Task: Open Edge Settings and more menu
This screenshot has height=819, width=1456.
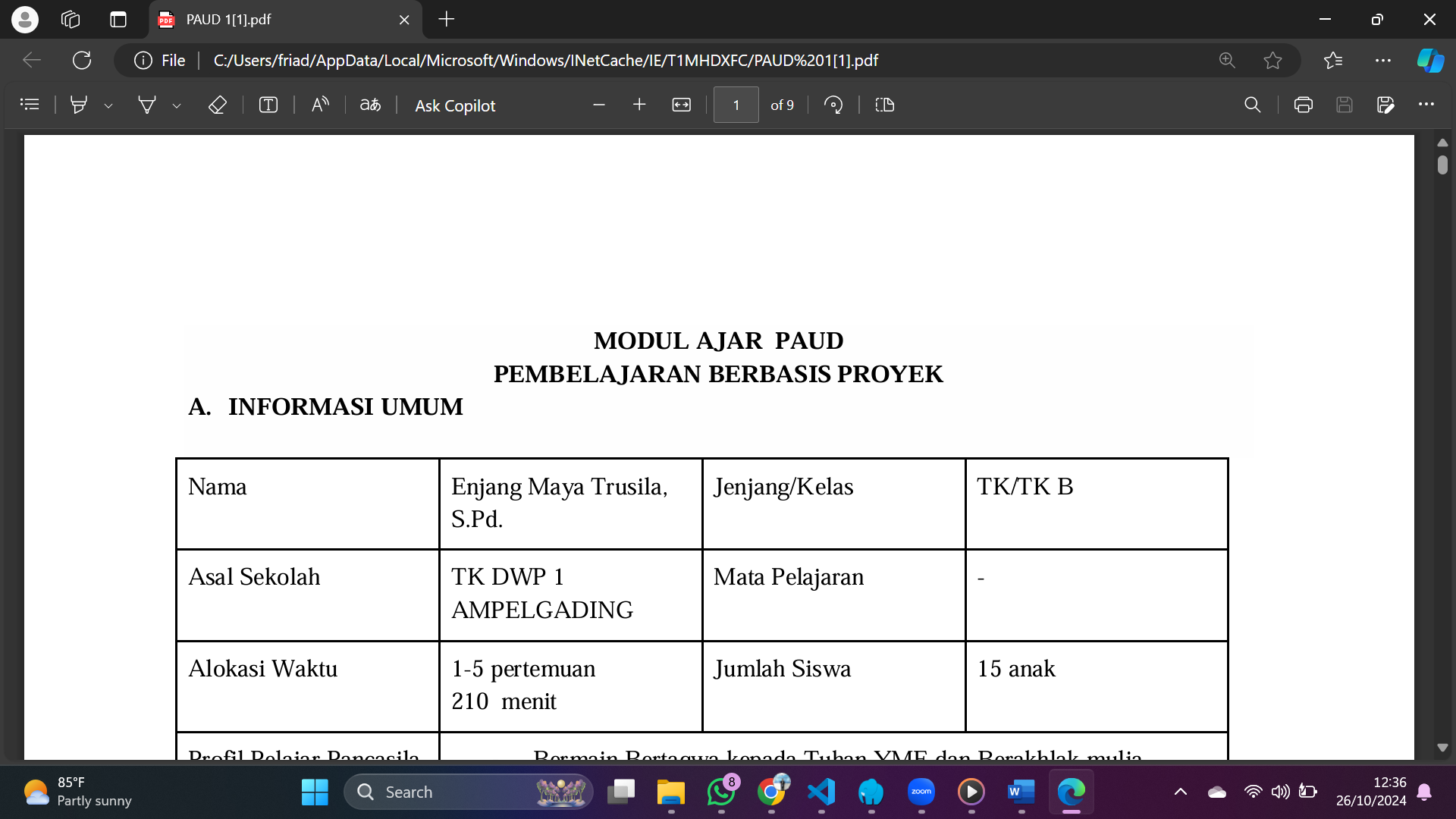Action: point(1383,60)
